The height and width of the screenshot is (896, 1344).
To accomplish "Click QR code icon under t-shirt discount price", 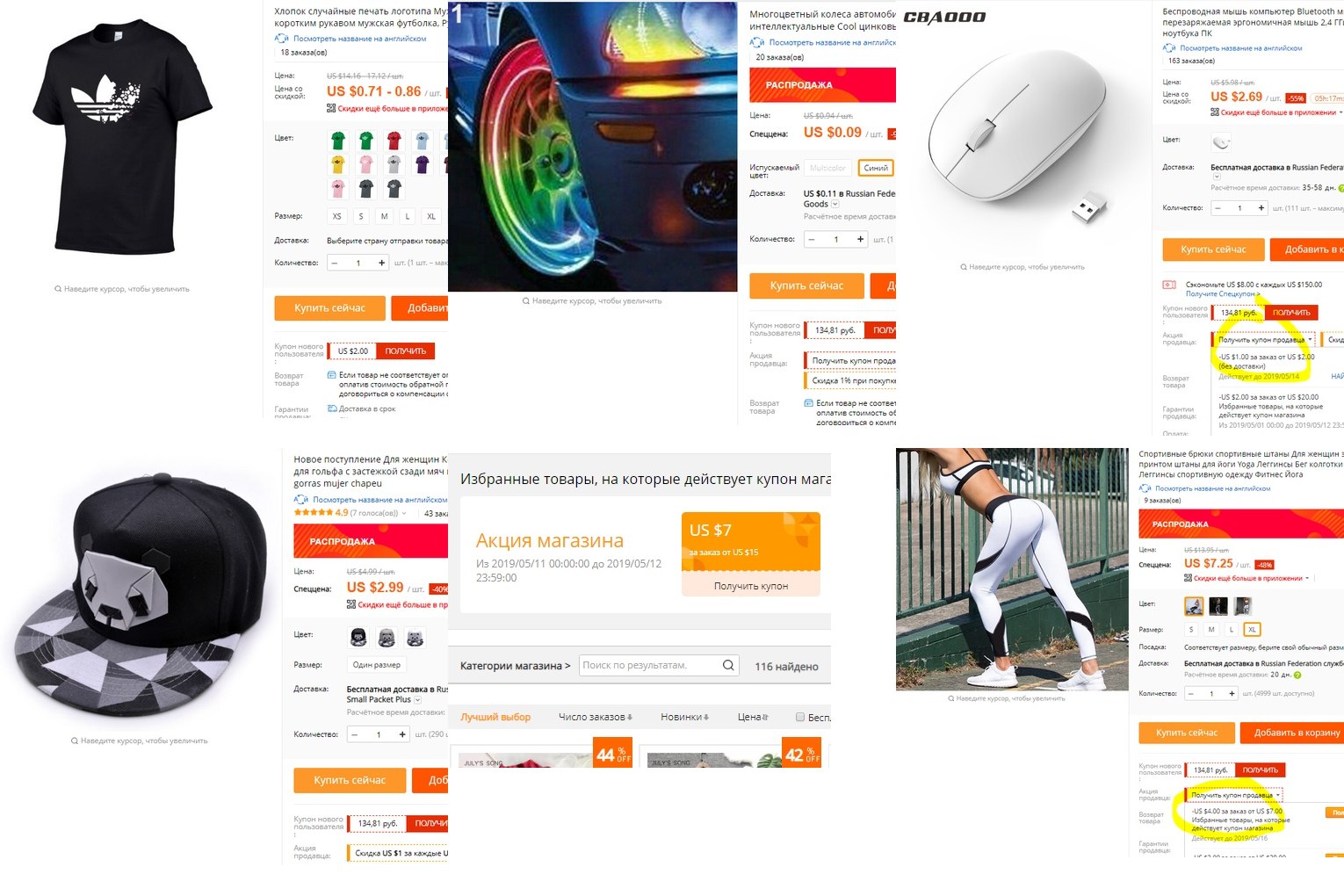I will click(x=331, y=108).
